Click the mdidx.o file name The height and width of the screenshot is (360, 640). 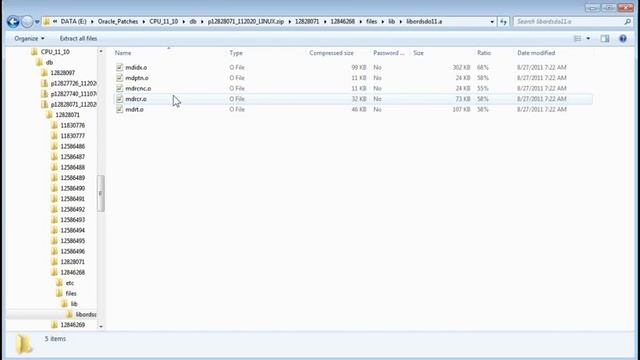[x=136, y=67]
